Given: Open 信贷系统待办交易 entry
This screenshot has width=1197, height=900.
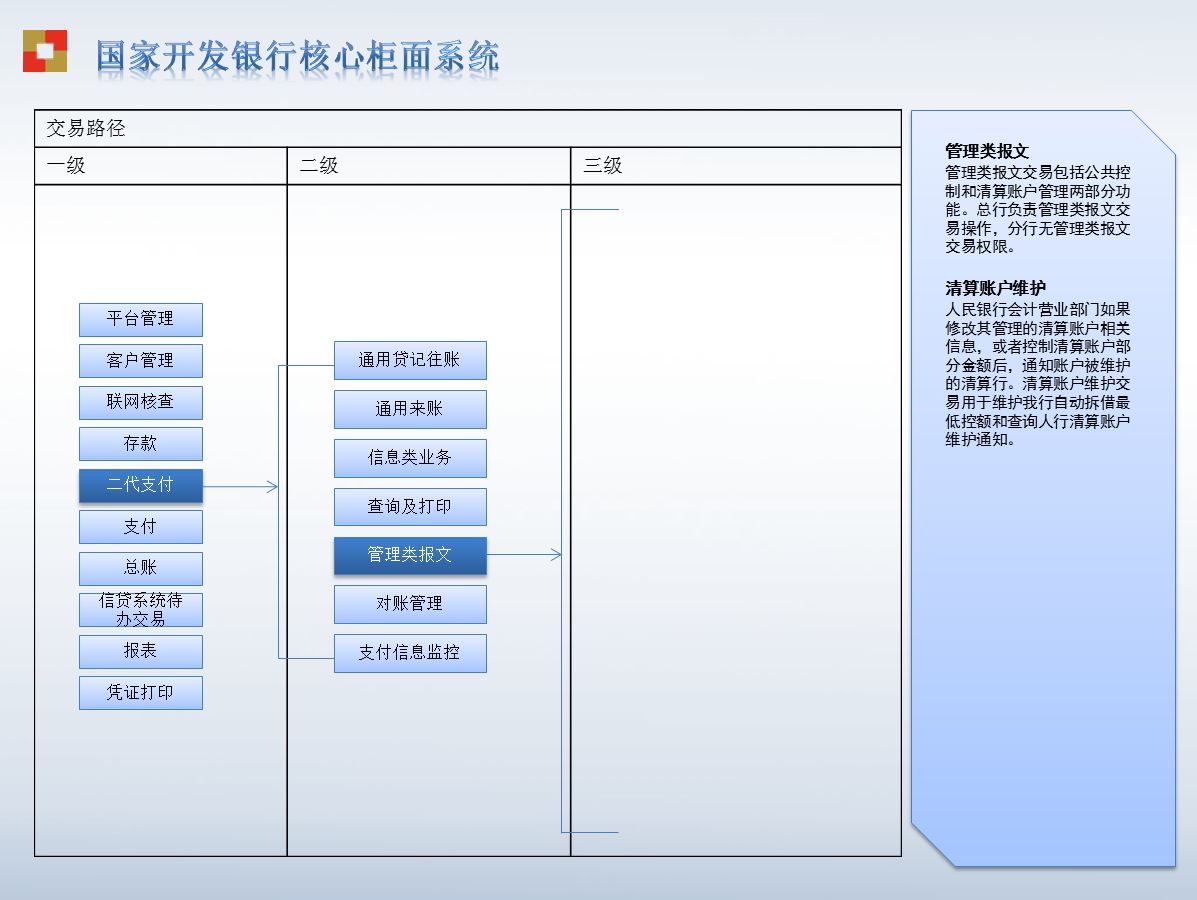Looking at the screenshot, I should tap(140, 610).
